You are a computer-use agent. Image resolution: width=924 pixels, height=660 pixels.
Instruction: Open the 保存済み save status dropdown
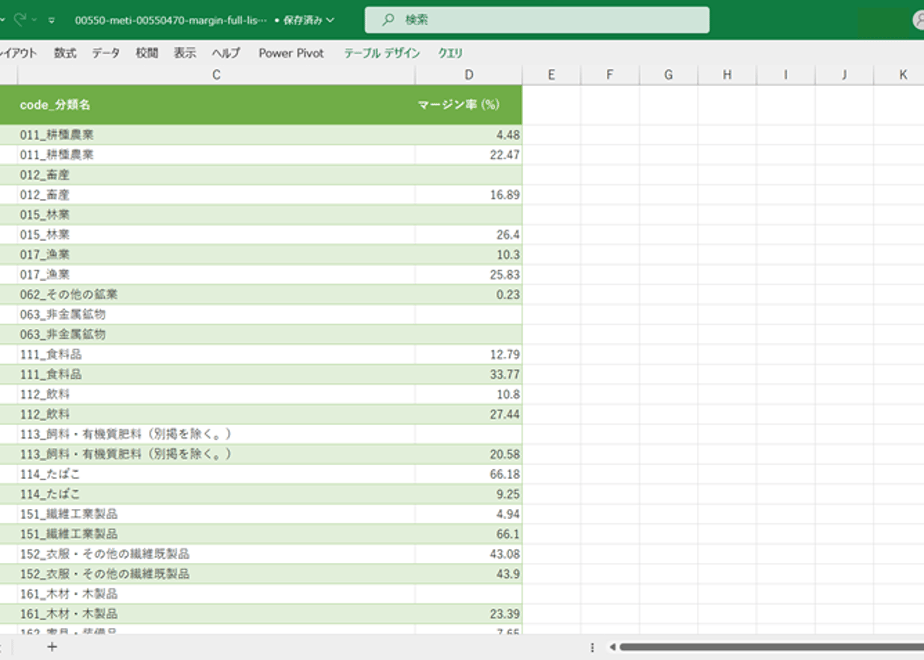309,20
